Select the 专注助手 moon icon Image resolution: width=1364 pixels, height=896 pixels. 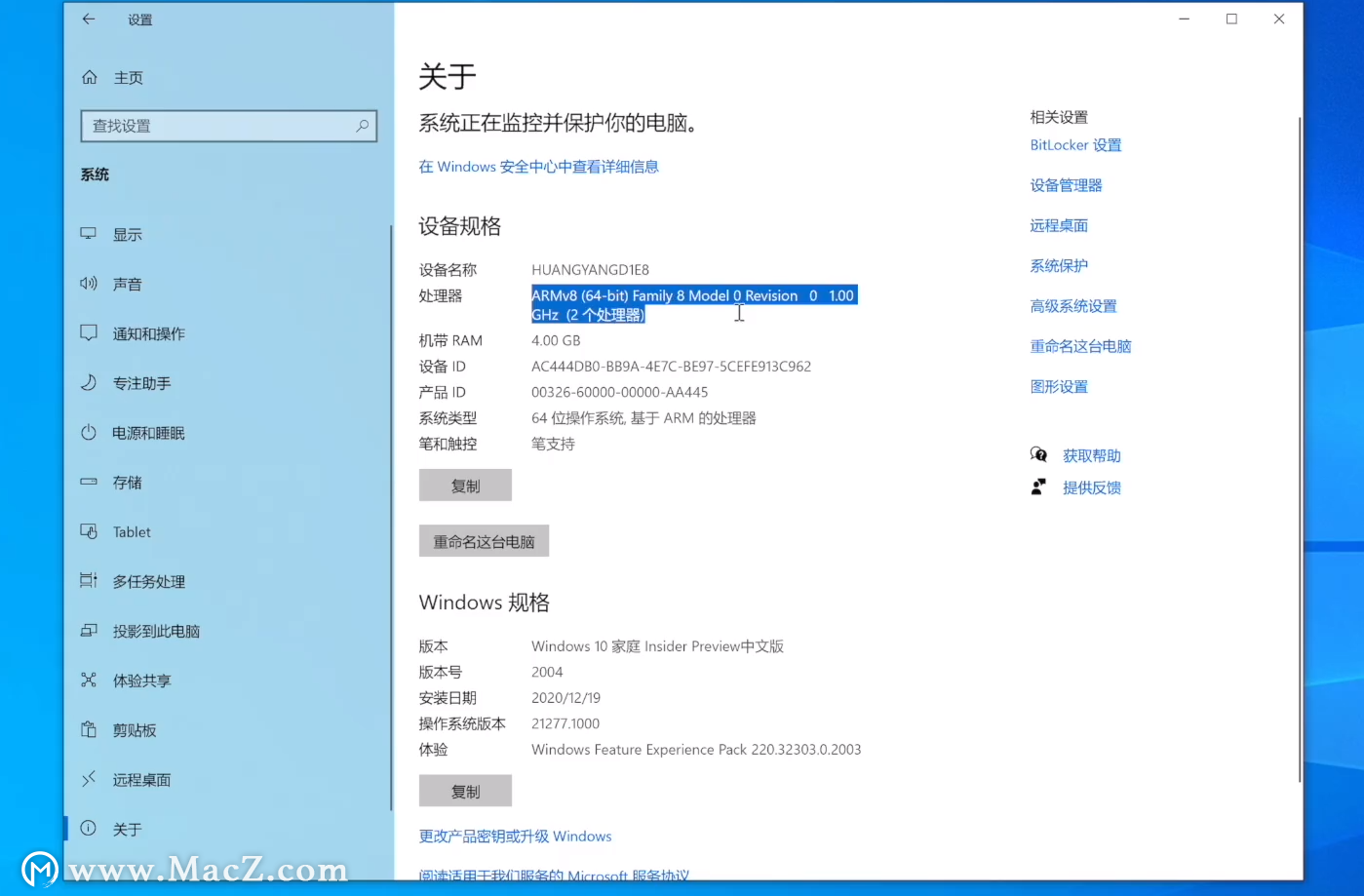(89, 383)
